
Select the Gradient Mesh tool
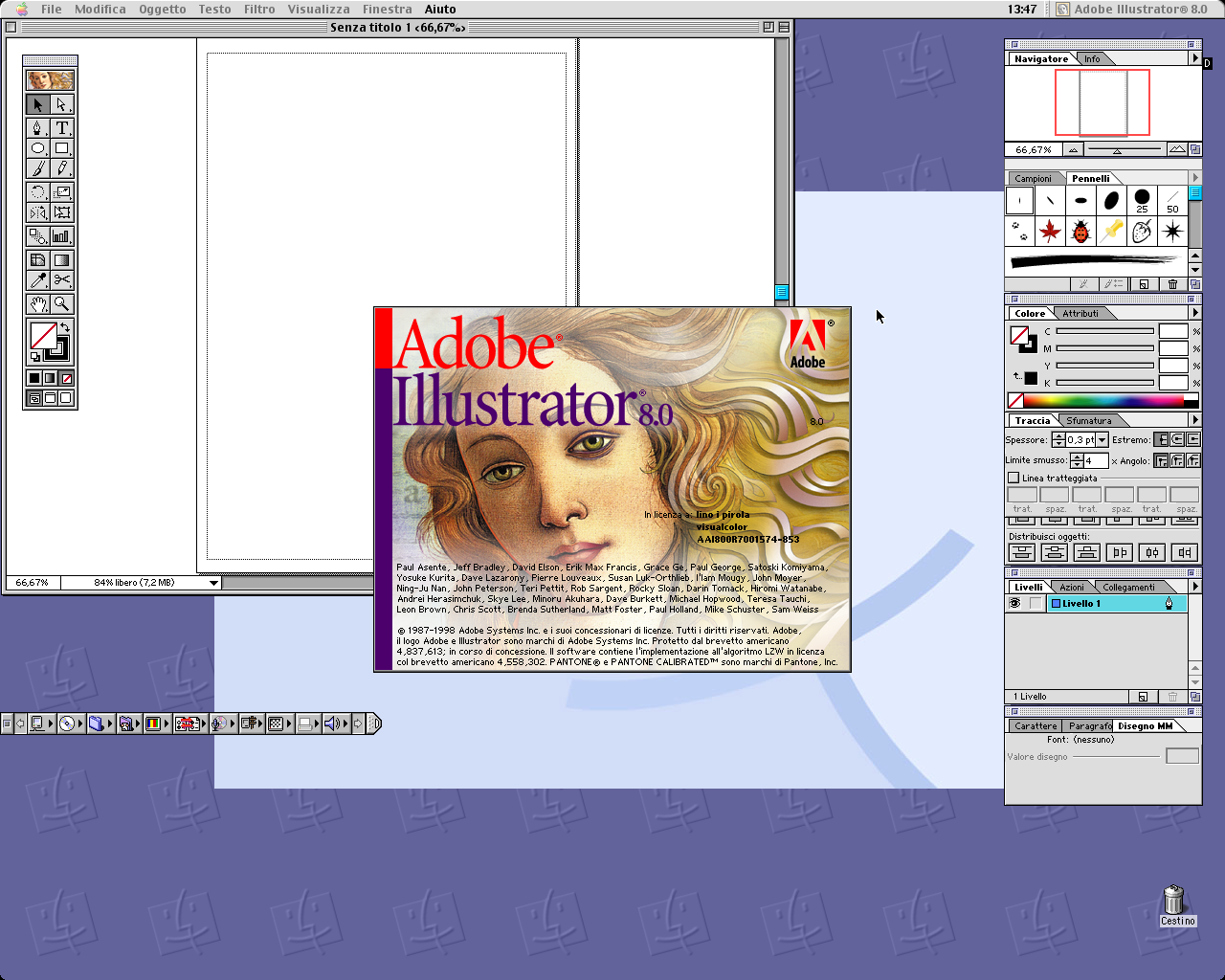click(x=38, y=260)
